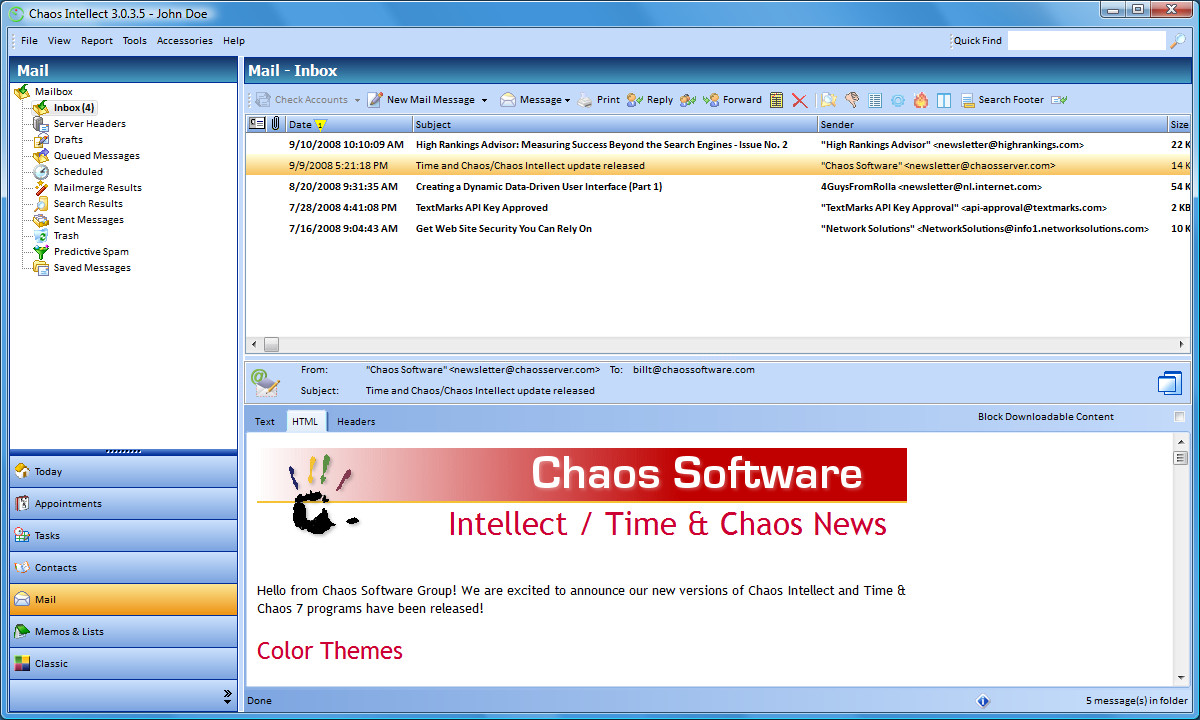Click the split pane layout icon
The width and height of the screenshot is (1200, 720).
pyautogui.click(x=944, y=100)
